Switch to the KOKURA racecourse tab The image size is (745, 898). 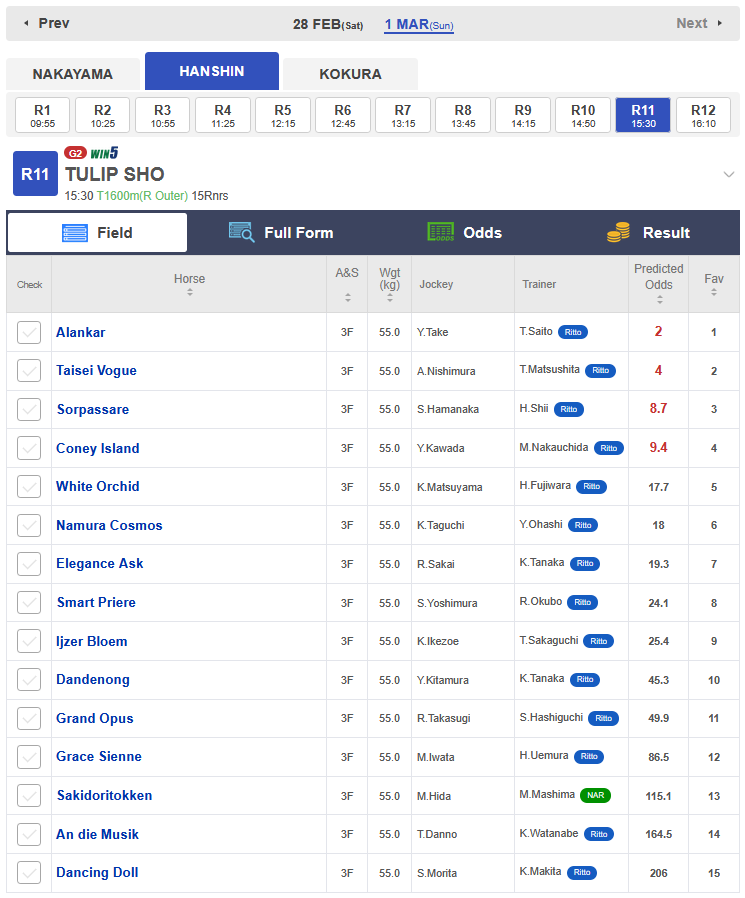coord(350,74)
